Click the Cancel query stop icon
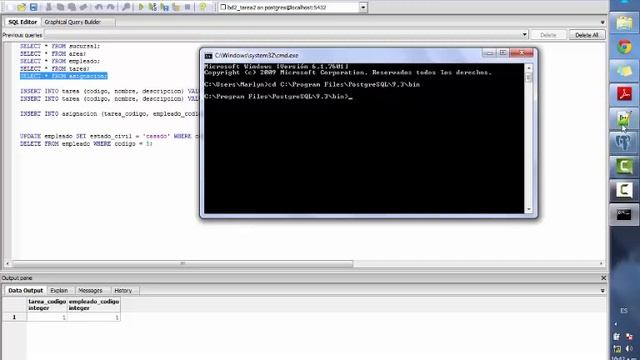Screen dimensions: 640x360 [x=188, y=7]
